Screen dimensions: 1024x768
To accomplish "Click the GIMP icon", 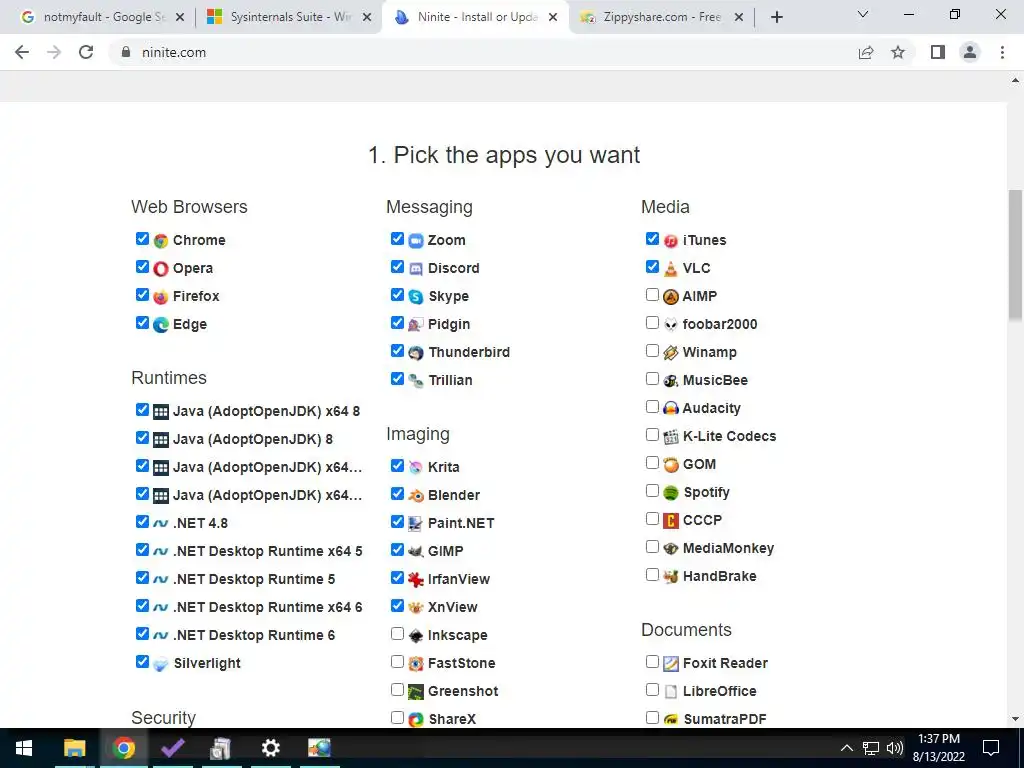I will (x=416, y=551).
